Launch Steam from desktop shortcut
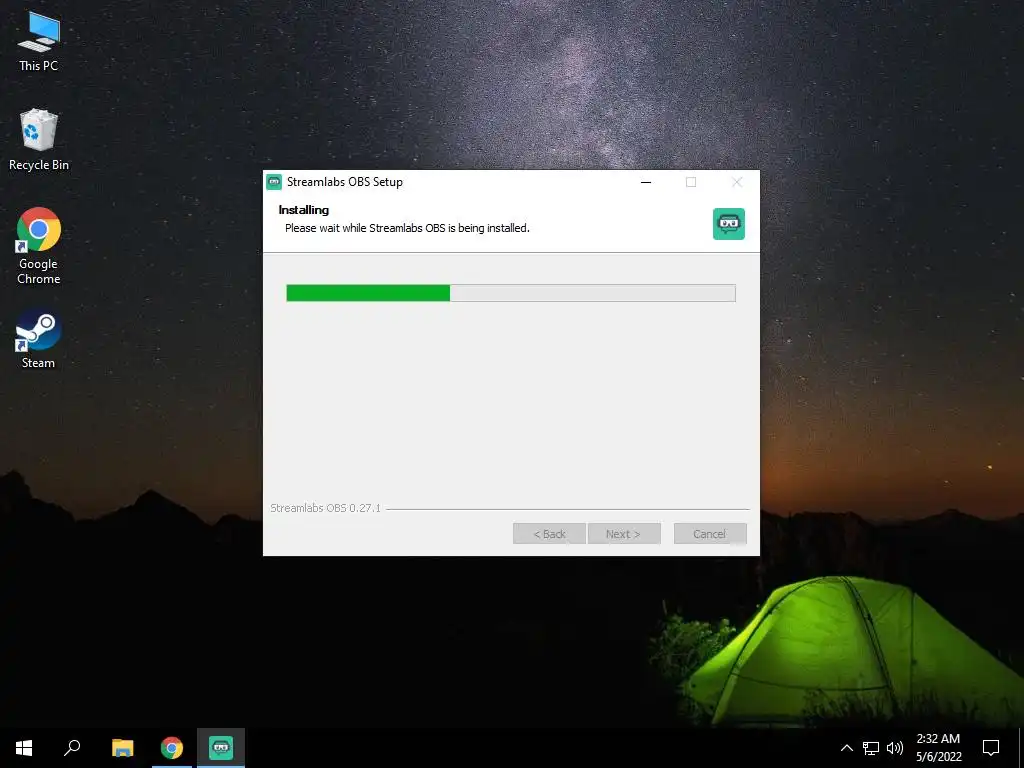1024x768 pixels. [x=39, y=339]
